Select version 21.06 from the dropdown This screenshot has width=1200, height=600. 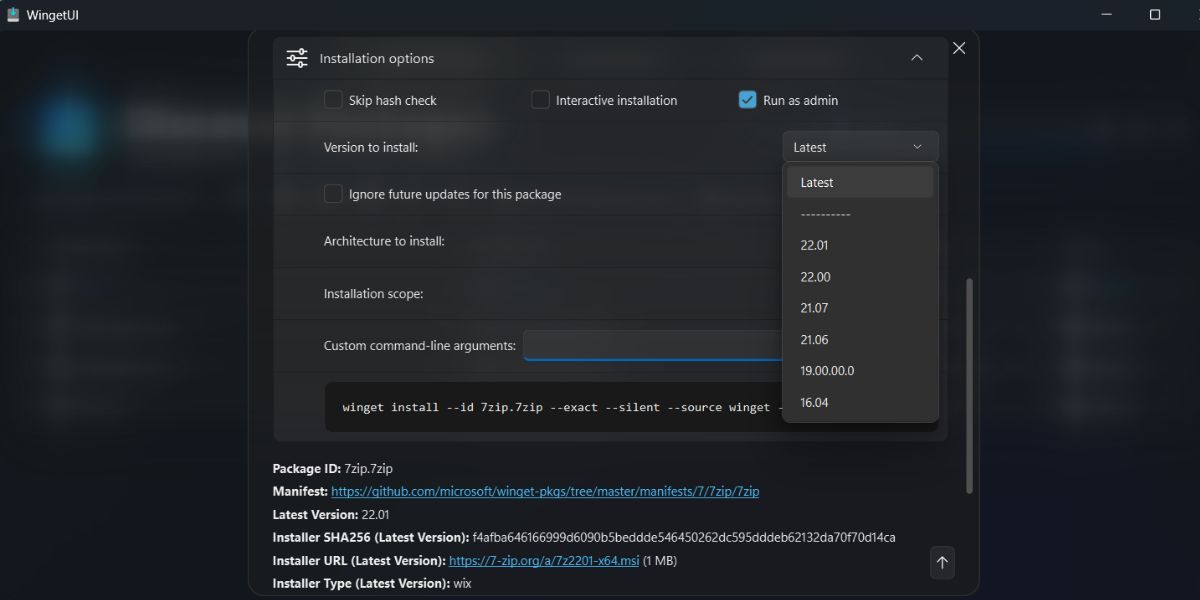860,340
